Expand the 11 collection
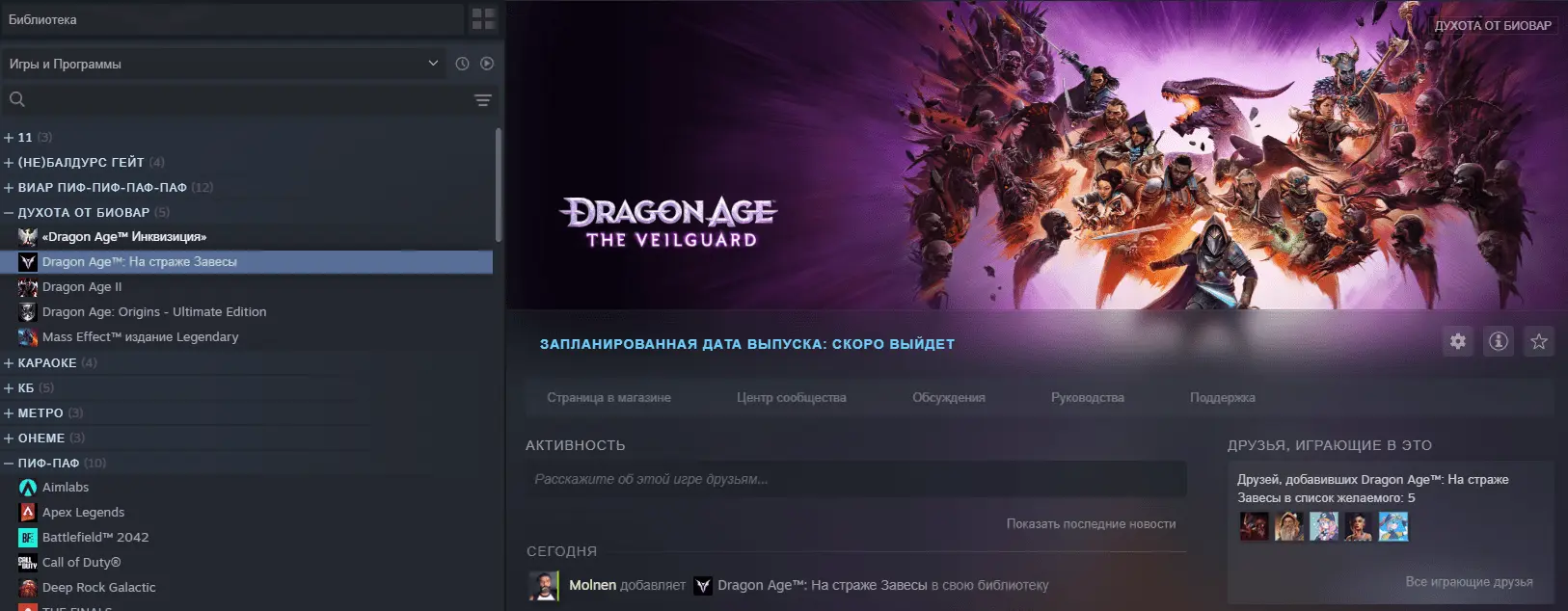1568x611 pixels. coord(9,138)
